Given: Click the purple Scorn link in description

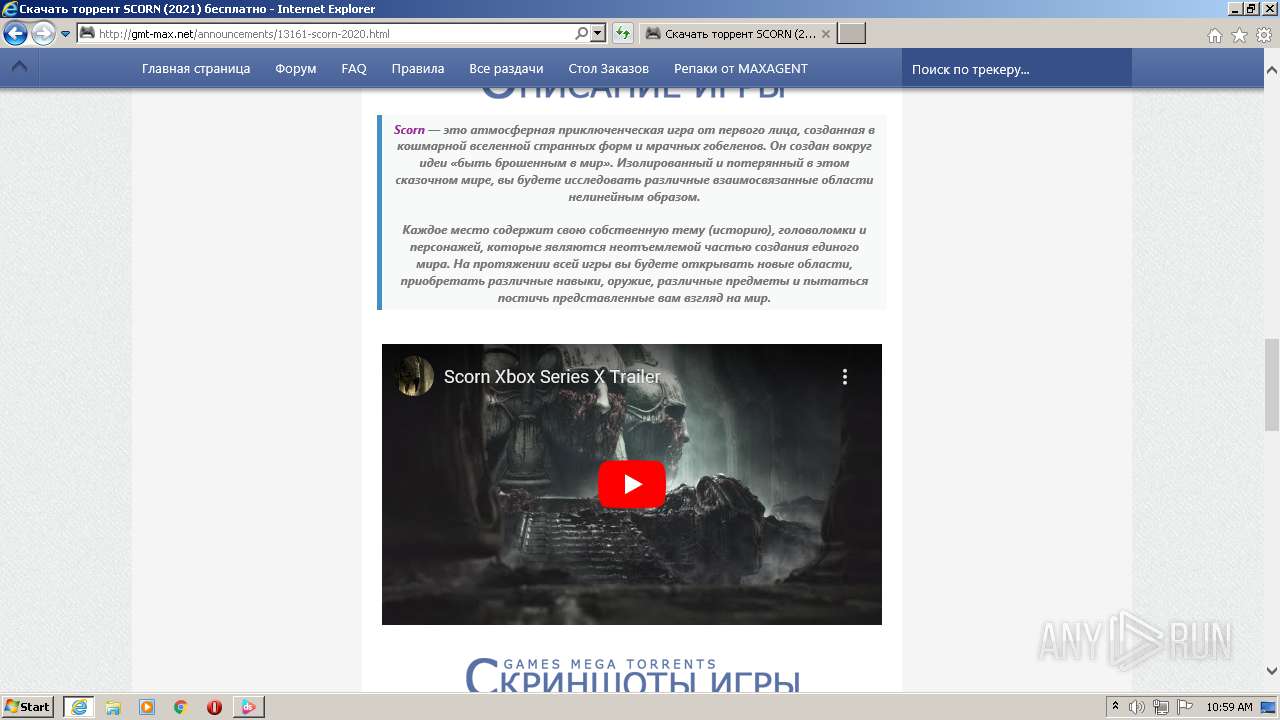Looking at the screenshot, I should [409, 130].
